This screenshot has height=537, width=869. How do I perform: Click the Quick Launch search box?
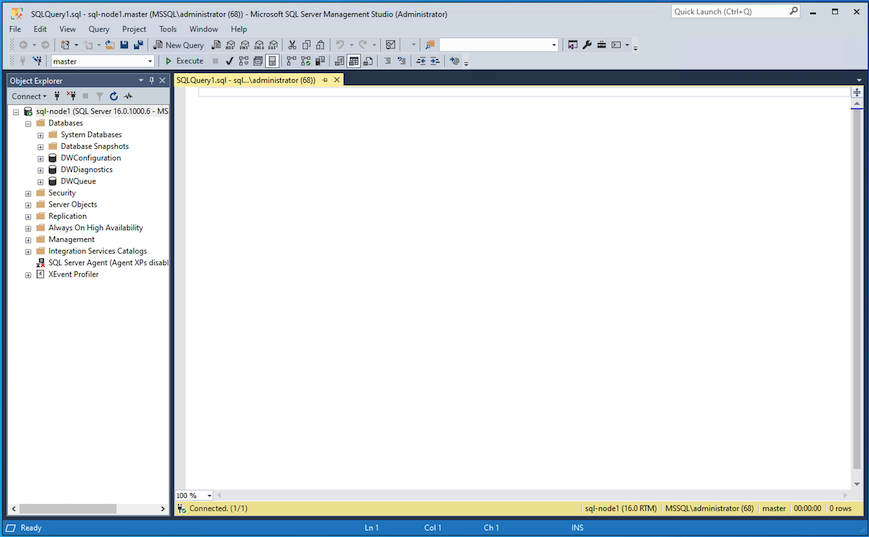pyautogui.click(x=730, y=11)
